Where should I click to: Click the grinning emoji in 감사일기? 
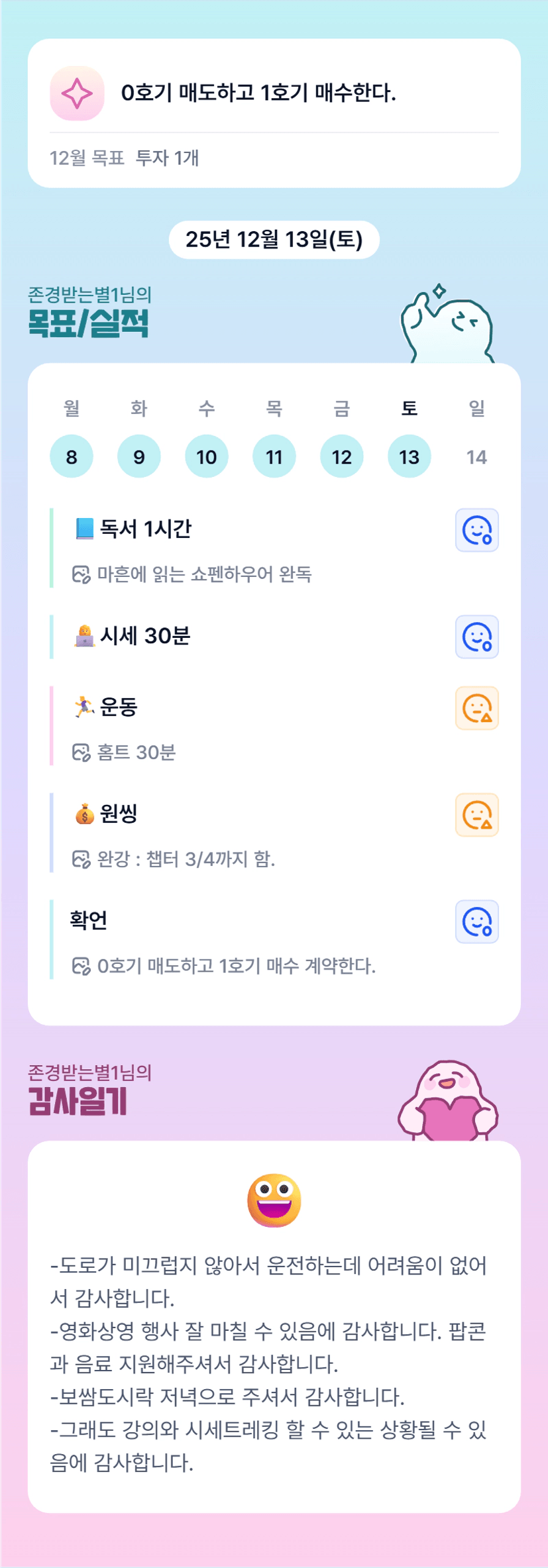(x=274, y=1200)
